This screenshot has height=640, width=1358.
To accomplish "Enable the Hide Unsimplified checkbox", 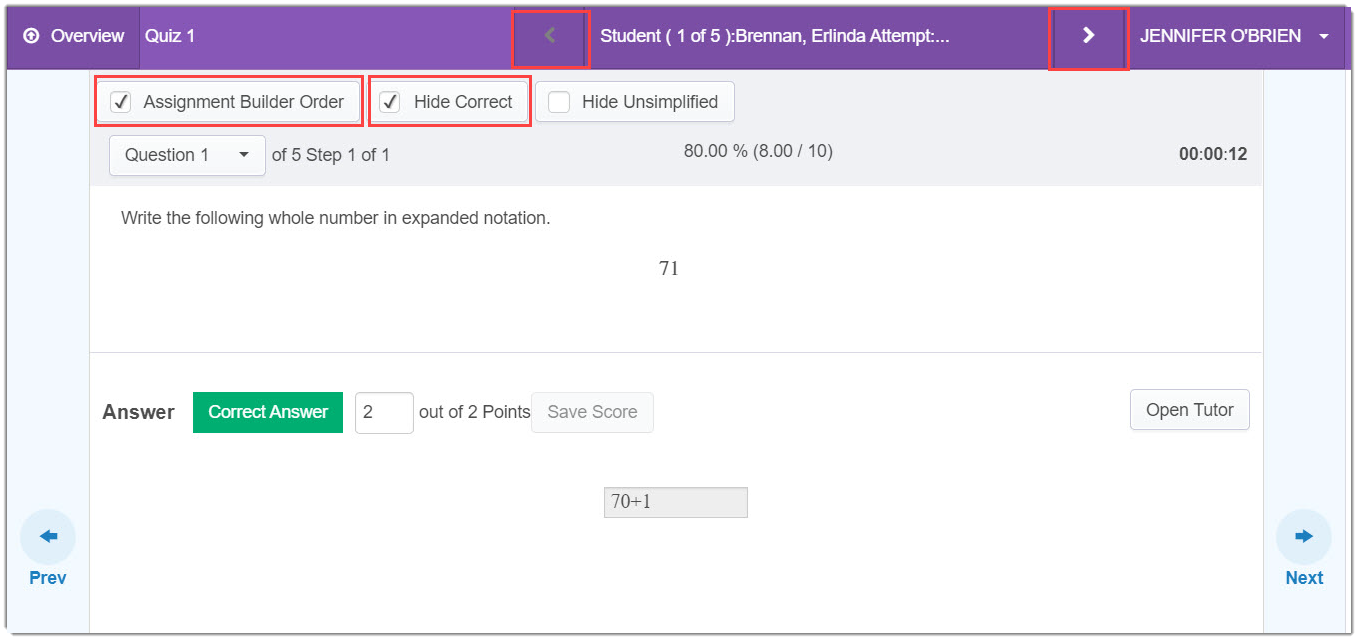I will coord(559,102).
